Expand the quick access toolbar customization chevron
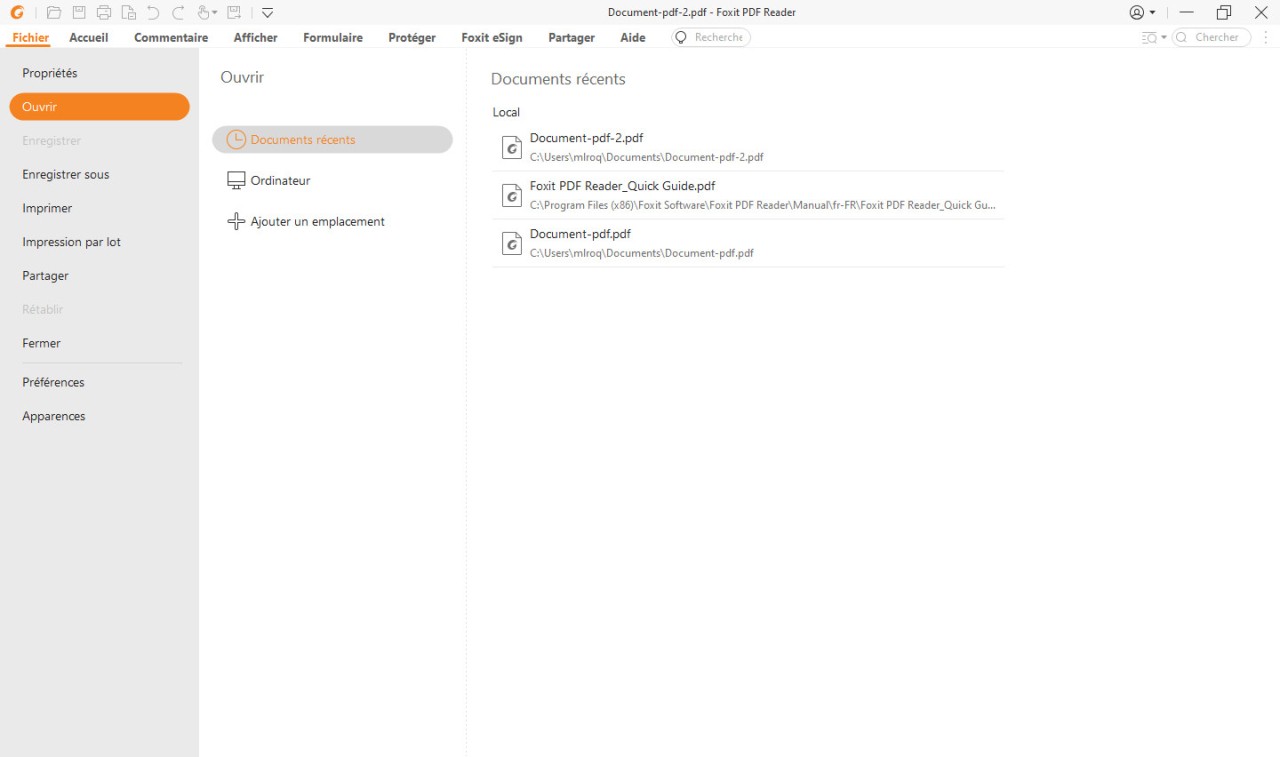This screenshot has height=757, width=1280. (267, 12)
